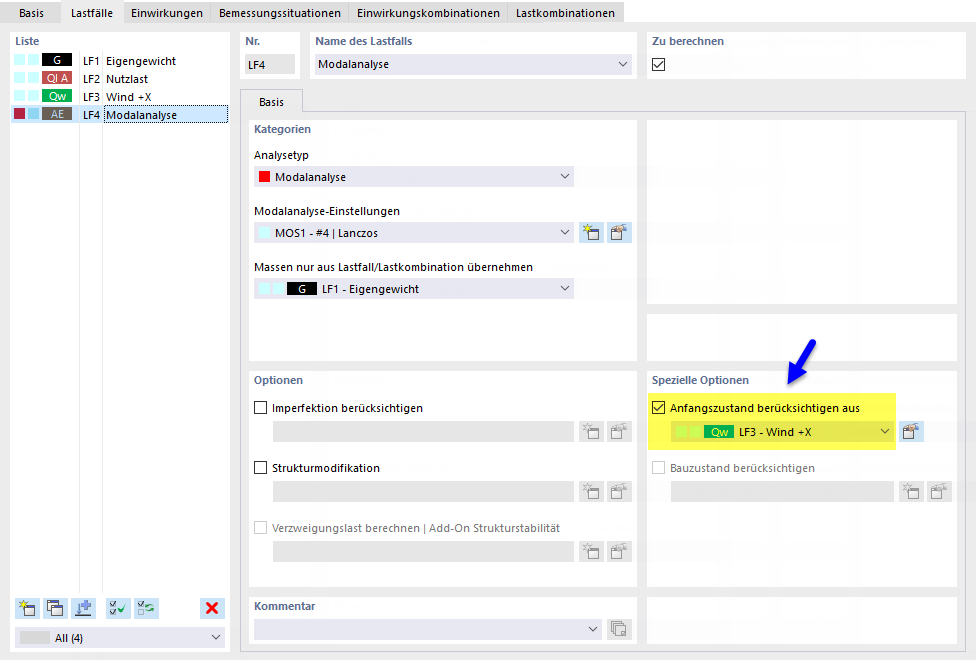Click AE category swatch for LF4
Screen dimensions: 976x660
pyautogui.click(x=57, y=114)
